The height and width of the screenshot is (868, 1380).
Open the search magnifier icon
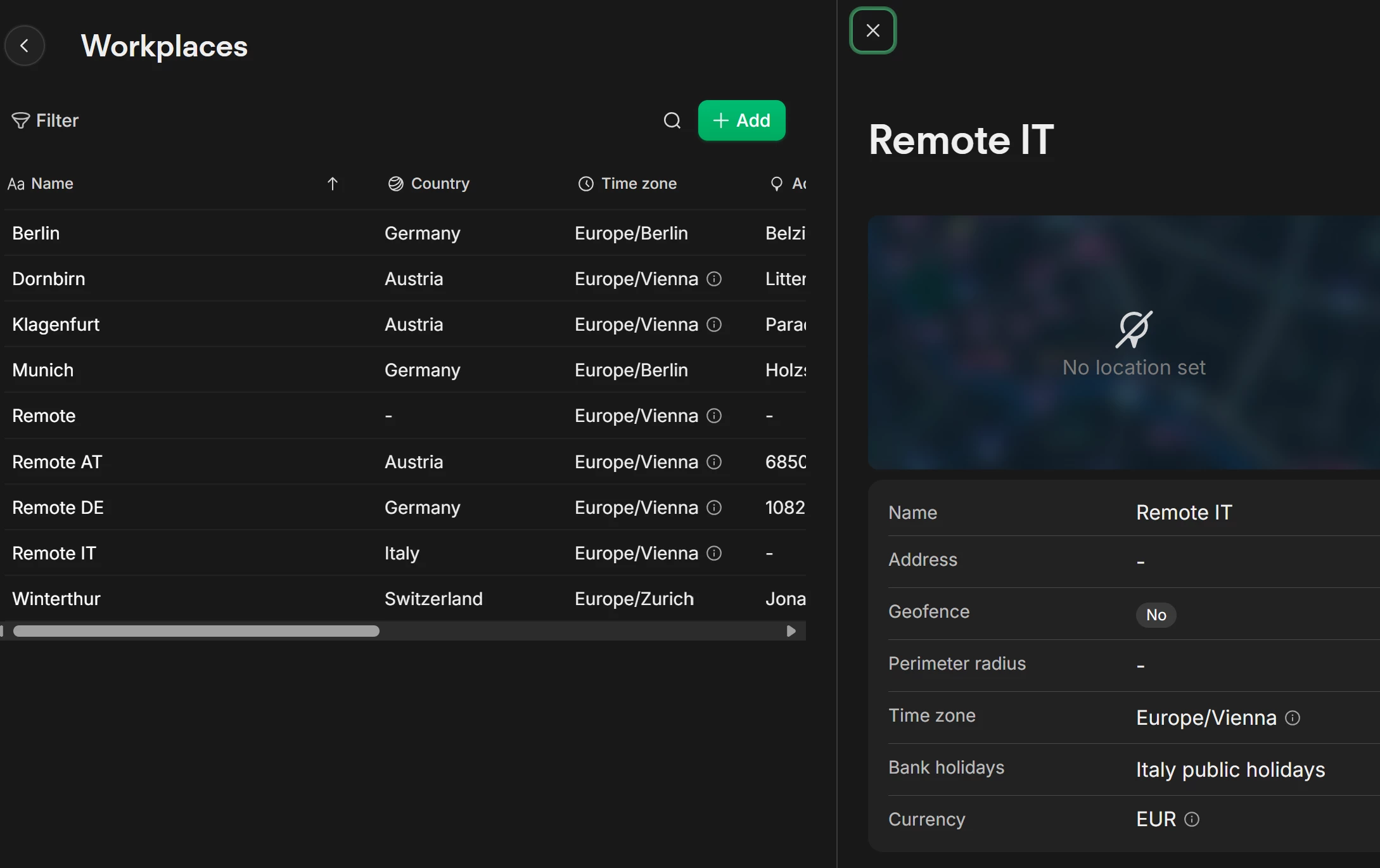(672, 120)
